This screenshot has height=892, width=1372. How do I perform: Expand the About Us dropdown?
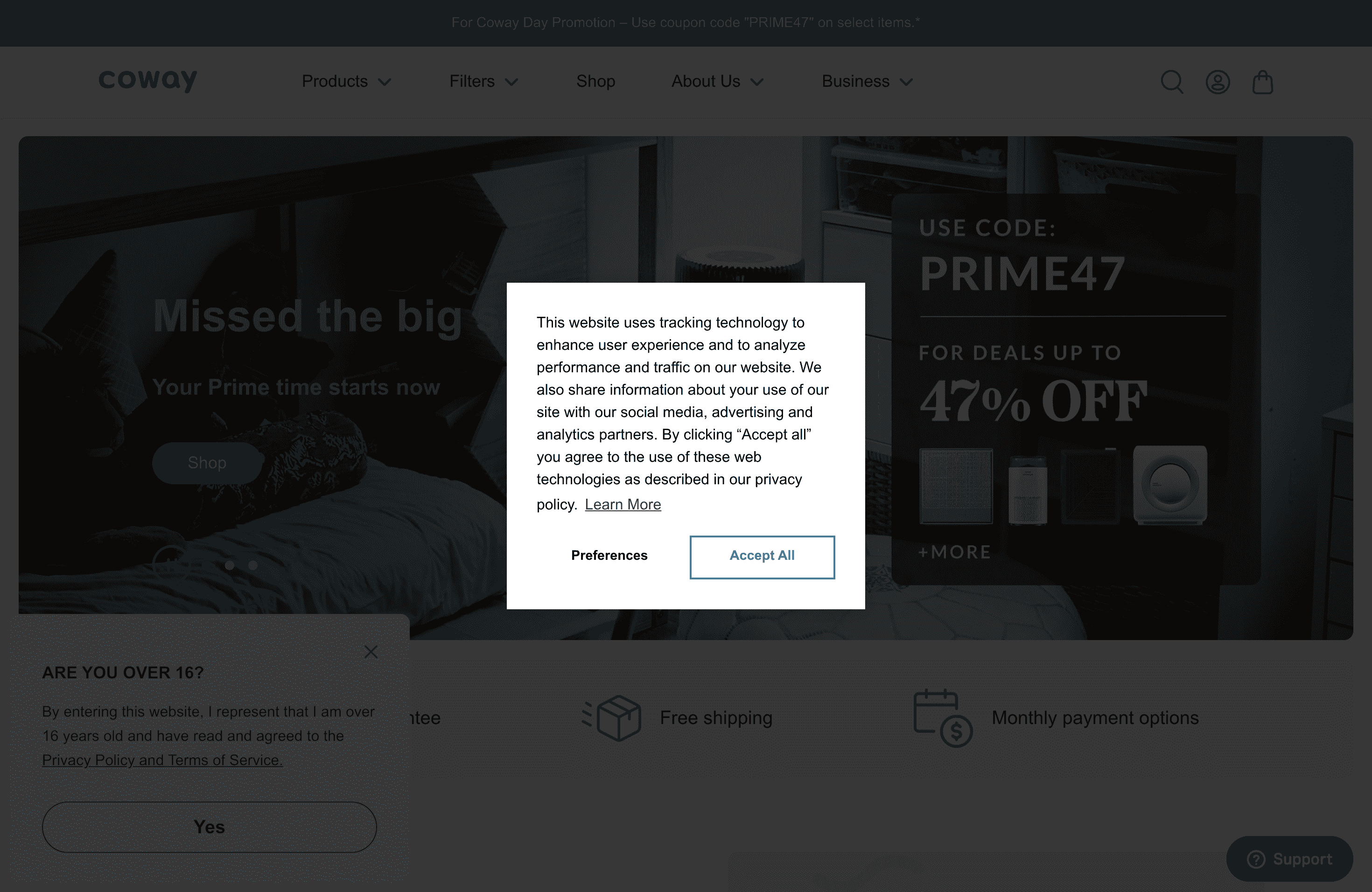point(717,81)
